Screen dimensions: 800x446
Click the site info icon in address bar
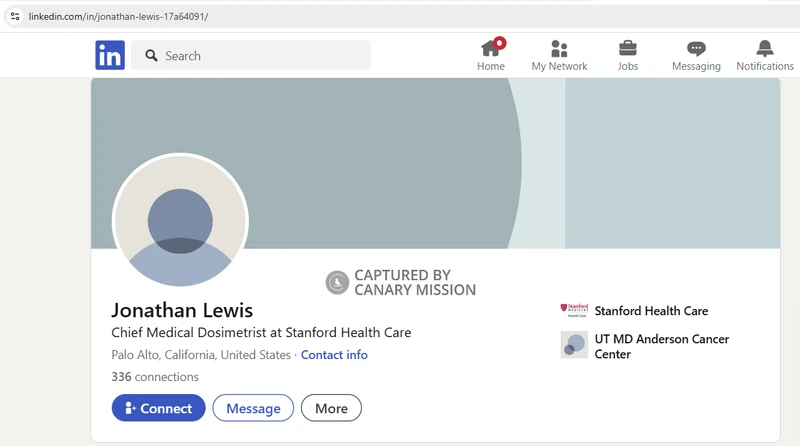pos(15,16)
